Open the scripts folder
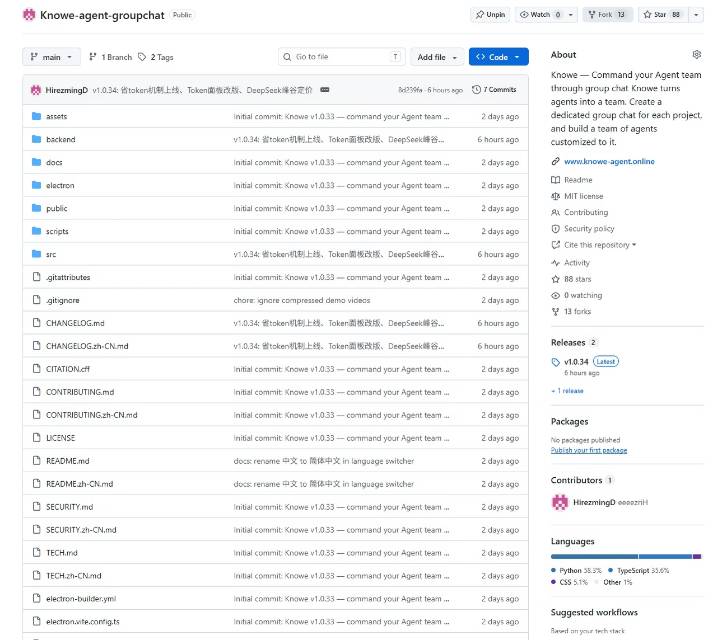Screen dimensions: 727x640 [x=57, y=231]
